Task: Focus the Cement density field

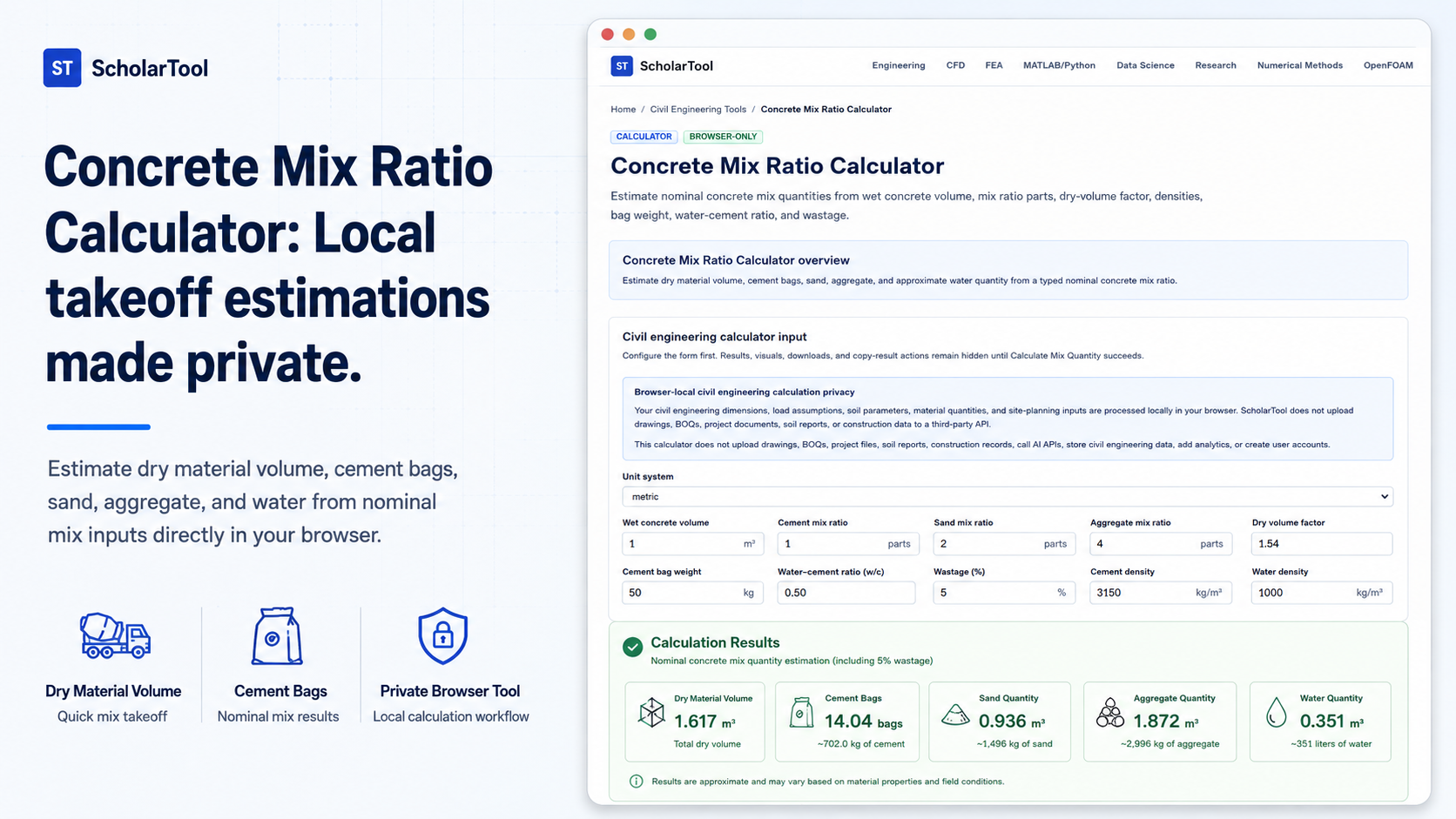Action: click(x=1161, y=593)
